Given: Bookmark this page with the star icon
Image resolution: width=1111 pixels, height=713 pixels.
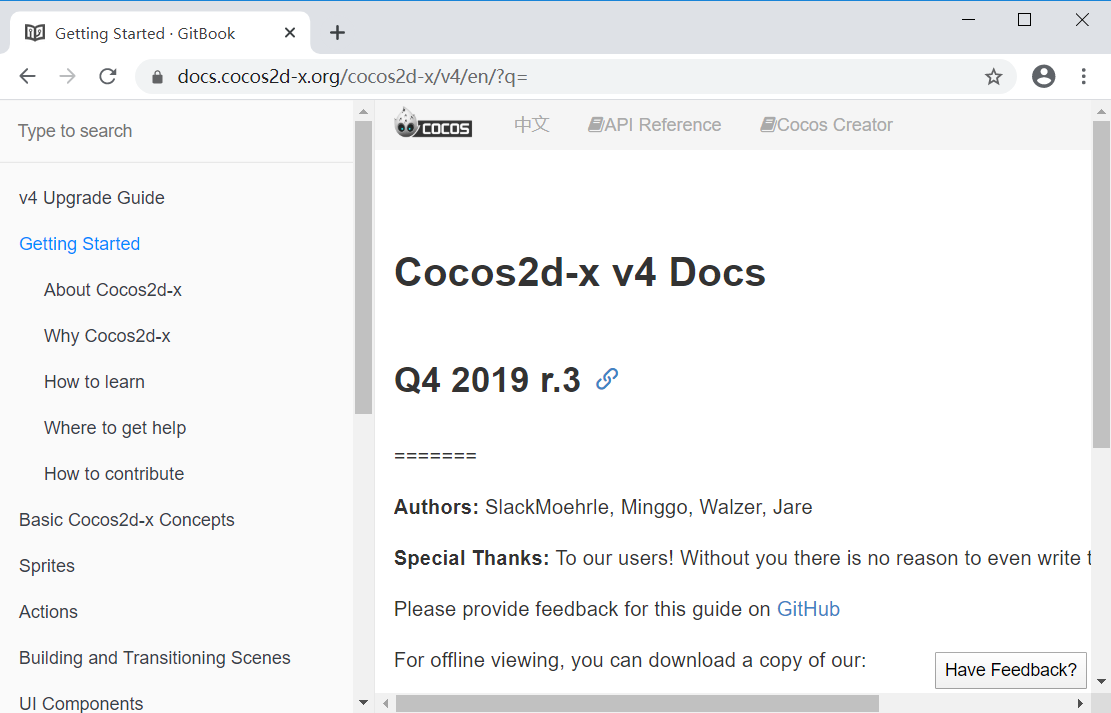Looking at the screenshot, I should [993, 77].
